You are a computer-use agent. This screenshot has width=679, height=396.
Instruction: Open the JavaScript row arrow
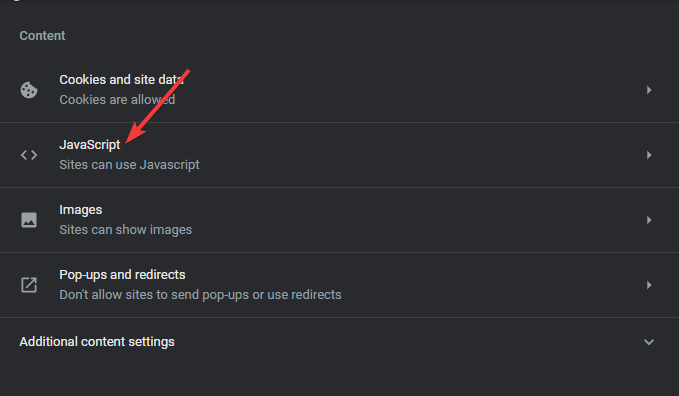[x=649, y=155]
